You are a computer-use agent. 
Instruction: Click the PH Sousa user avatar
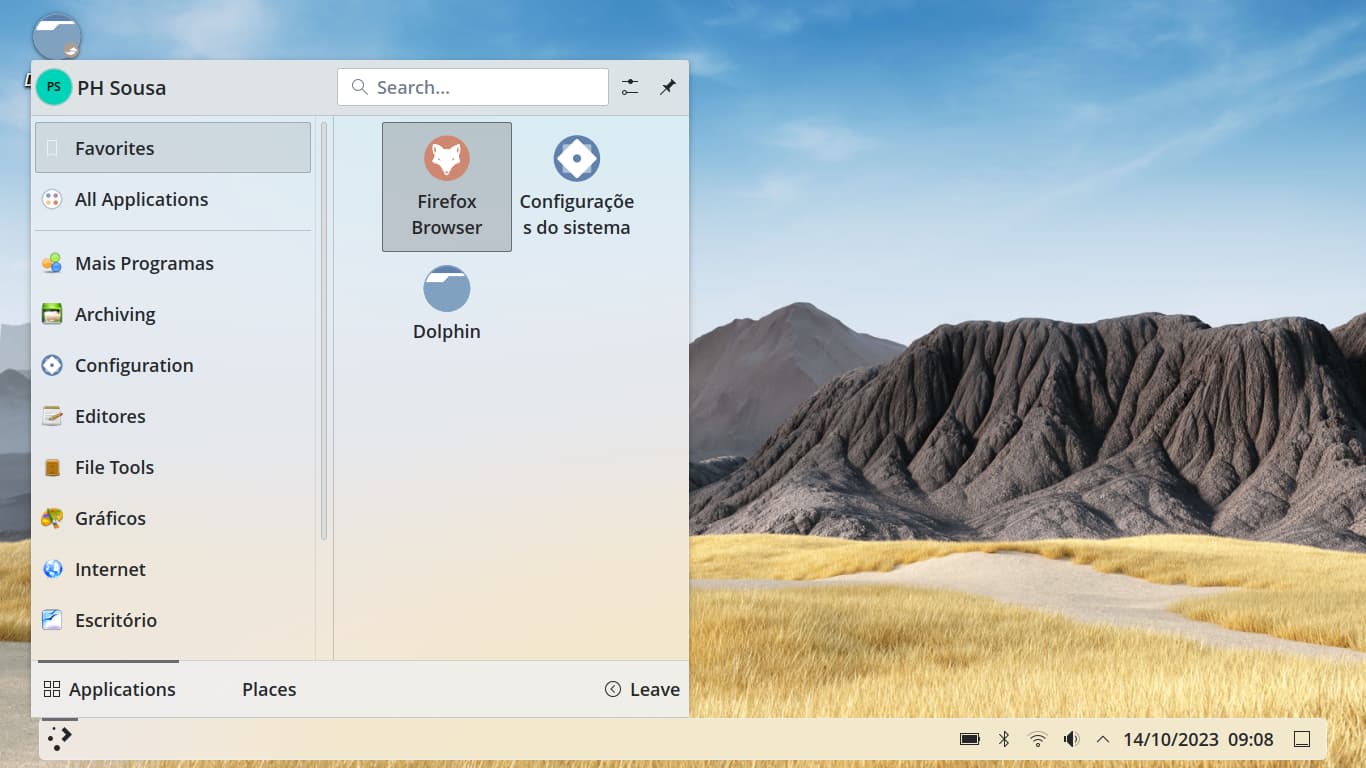tap(54, 87)
